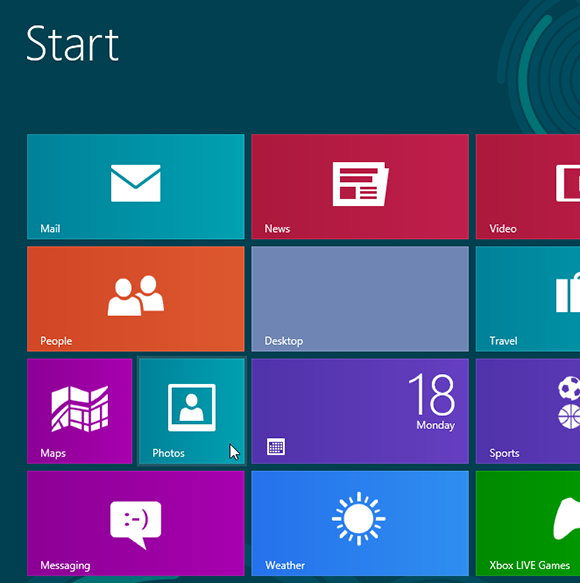This screenshot has height=583, width=580.
Task: Launch the Messaging tile
Action: coord(136,524)
